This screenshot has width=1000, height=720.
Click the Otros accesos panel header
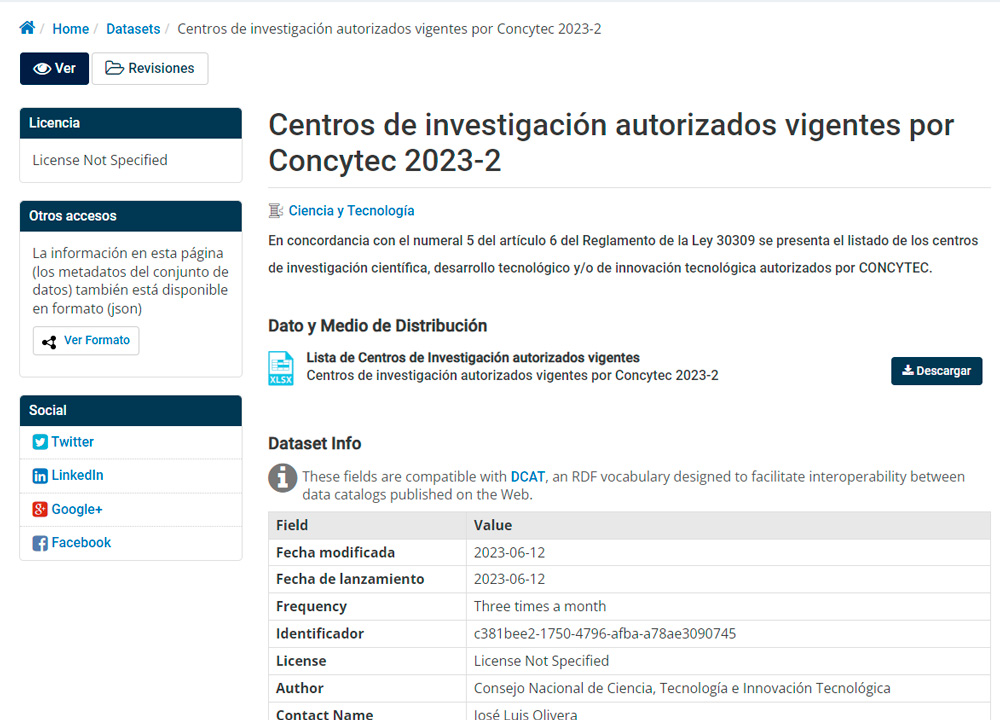pos(131,216)
